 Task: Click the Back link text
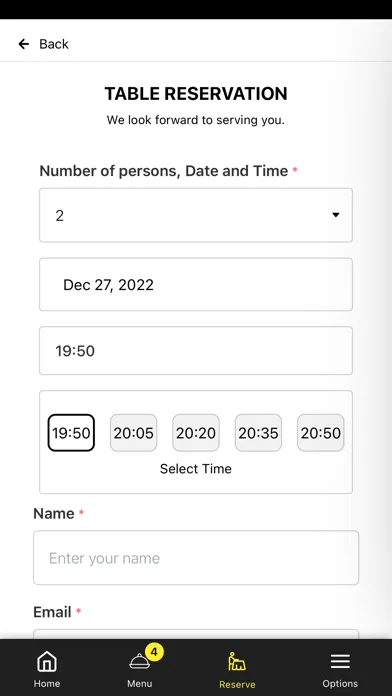[x=54, y=44]
